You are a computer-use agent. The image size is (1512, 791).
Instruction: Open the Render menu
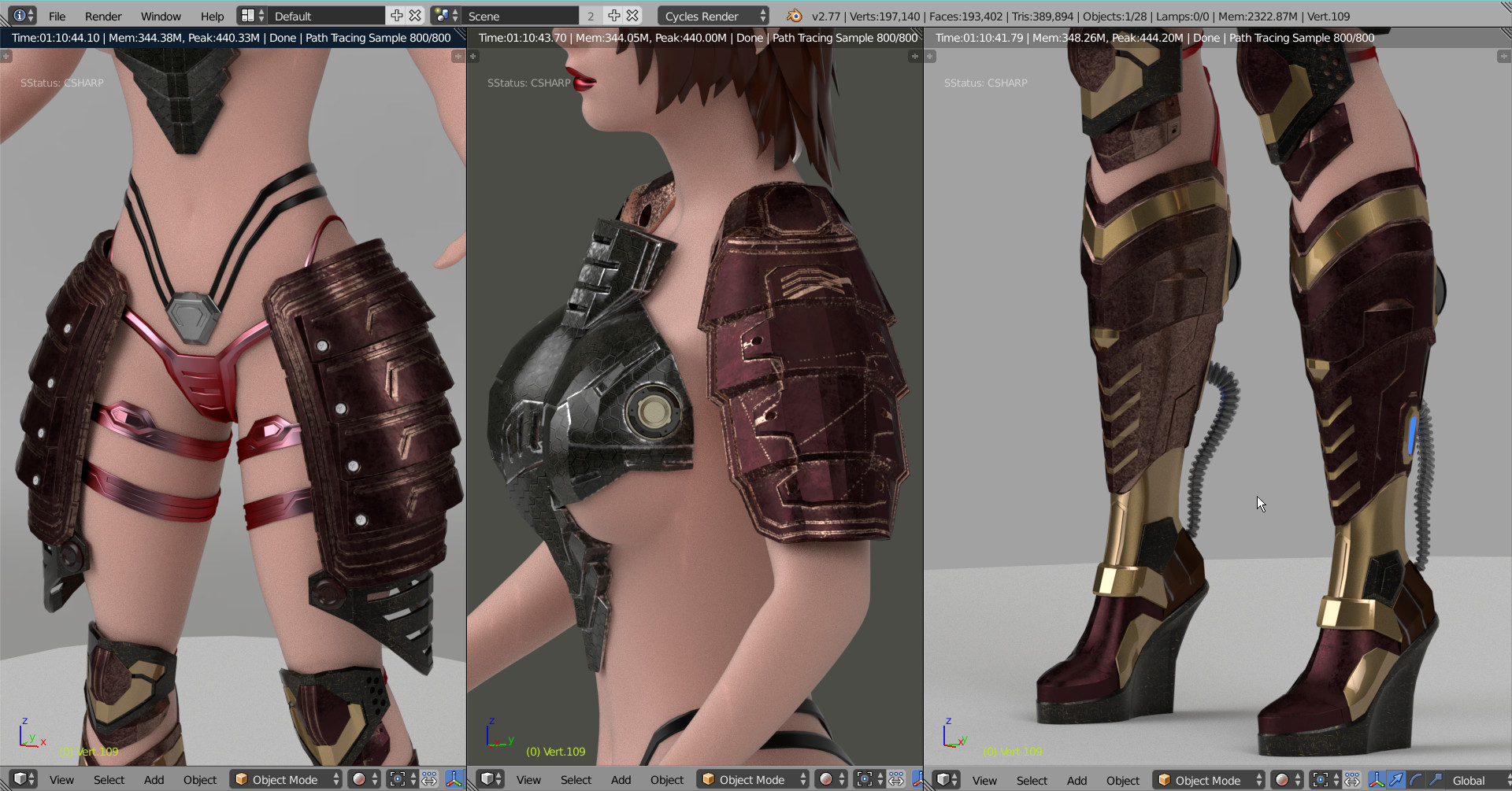[x=103, y=16]
